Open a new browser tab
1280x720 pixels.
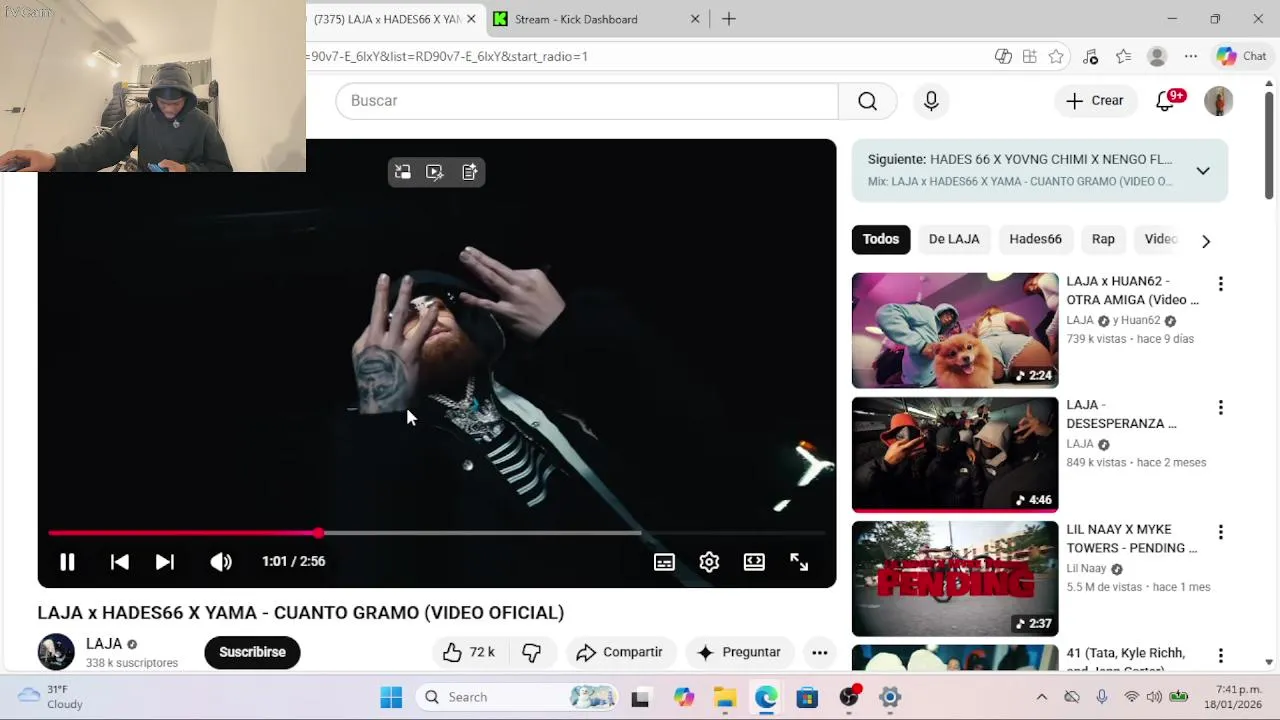[x=729, y=19]
